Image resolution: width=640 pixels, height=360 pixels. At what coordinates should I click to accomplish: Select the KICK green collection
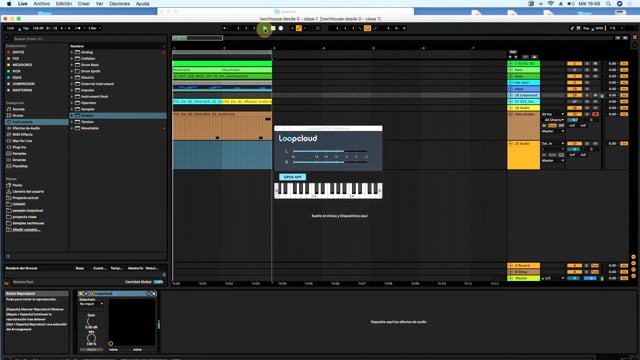click(16, 71)
